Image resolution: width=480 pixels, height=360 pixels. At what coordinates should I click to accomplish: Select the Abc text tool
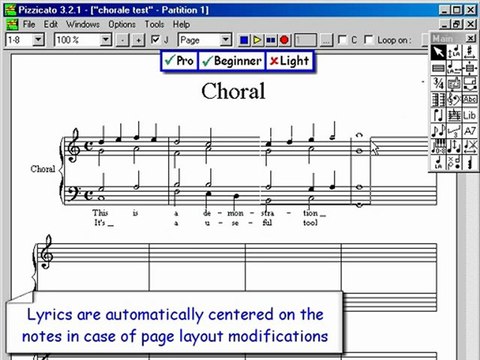click(x=469, y=99)
